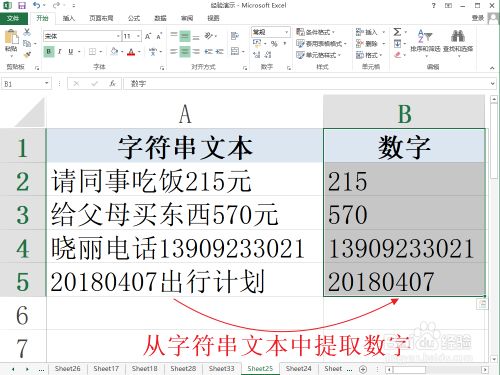Click the AutoSum sigma icon
Screen dimensions: 500x375
click(x=397, y=32)
